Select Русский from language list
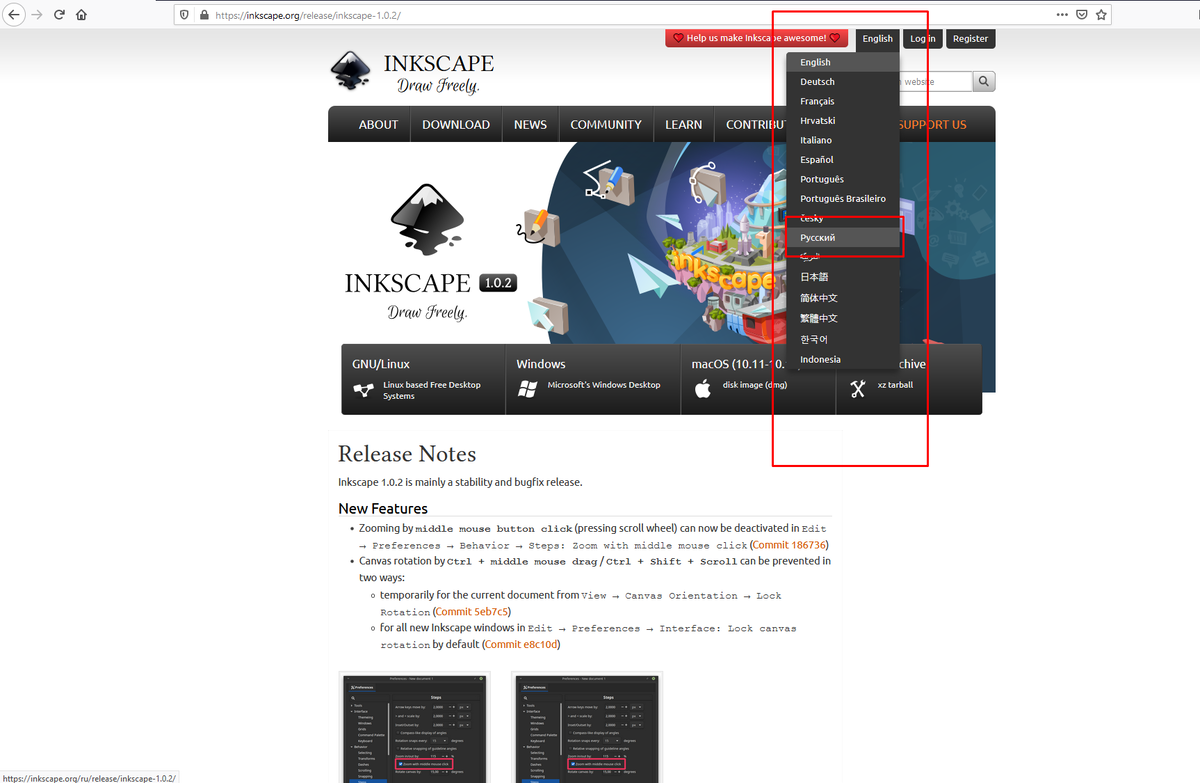1200x783 pixels. [843, 238]
